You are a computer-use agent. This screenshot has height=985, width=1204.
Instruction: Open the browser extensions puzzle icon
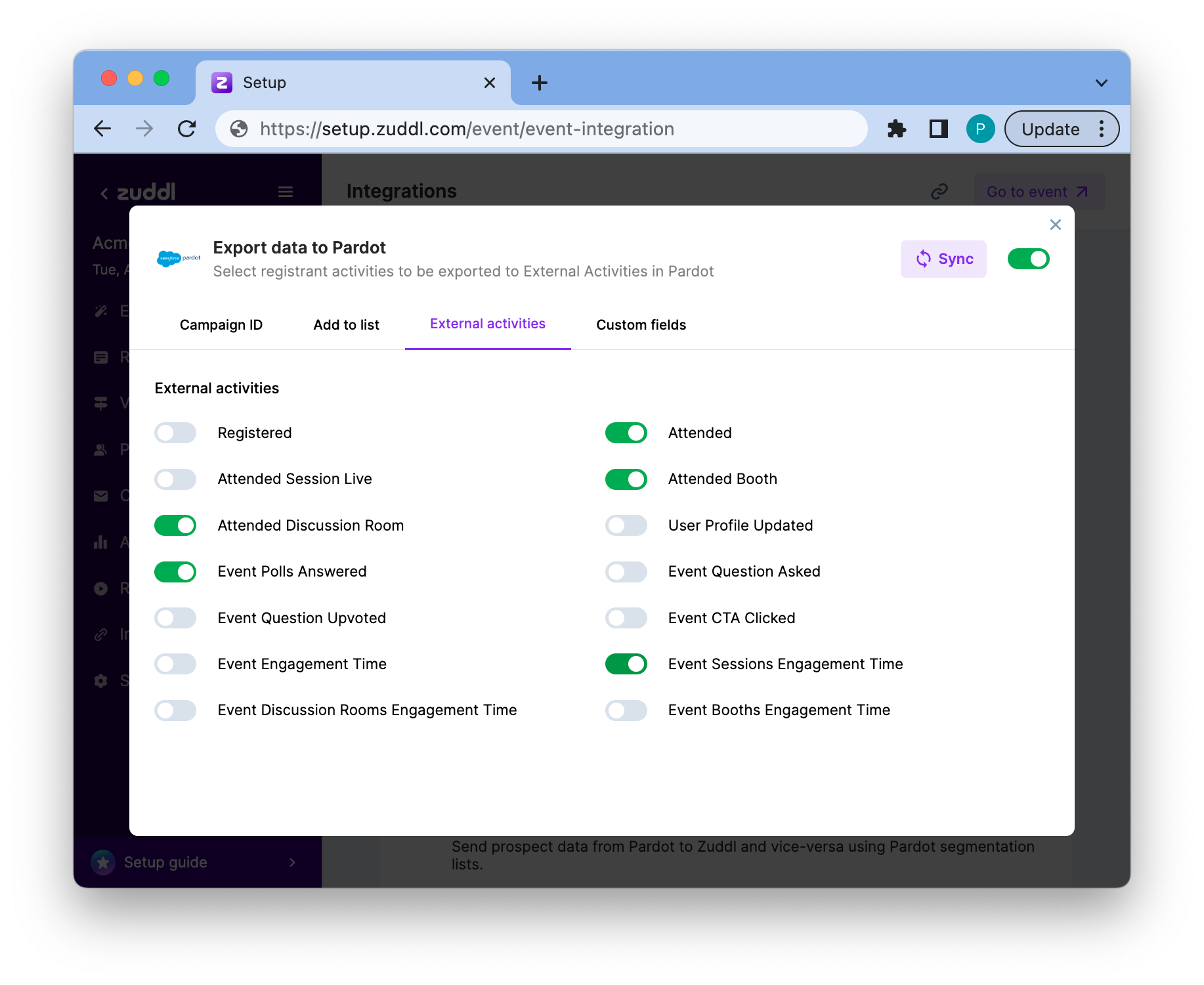(896, 129)
